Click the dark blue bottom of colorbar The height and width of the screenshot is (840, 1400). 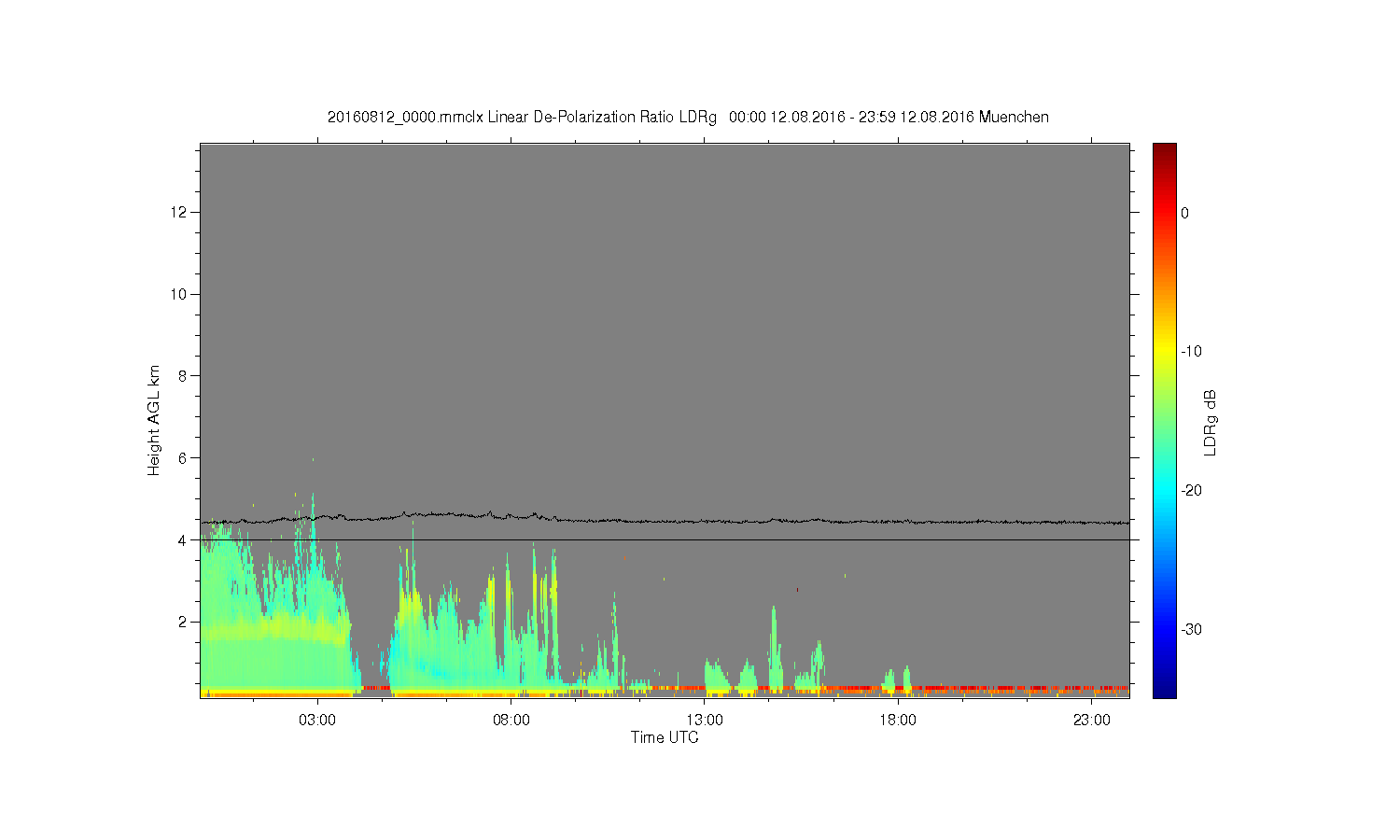pyautogui.click(x=1165, y=691)
